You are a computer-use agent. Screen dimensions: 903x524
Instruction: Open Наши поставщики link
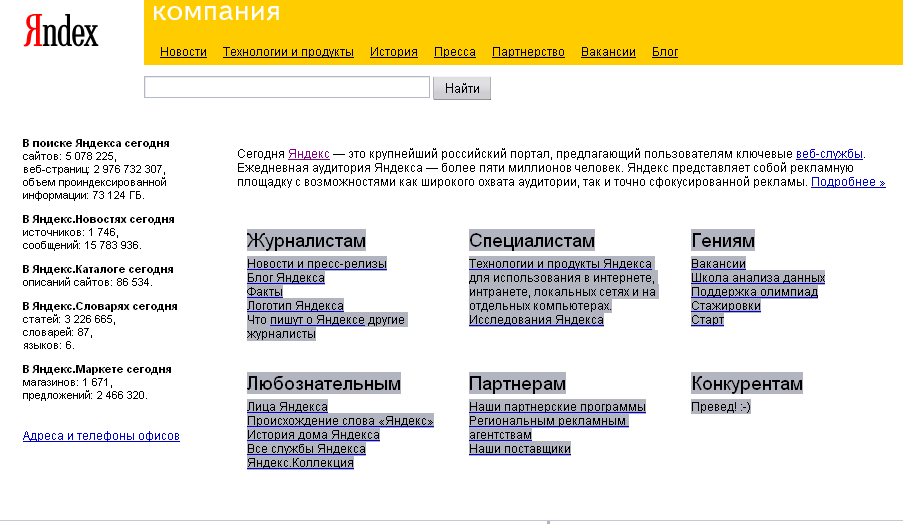(x=520, y=449)
